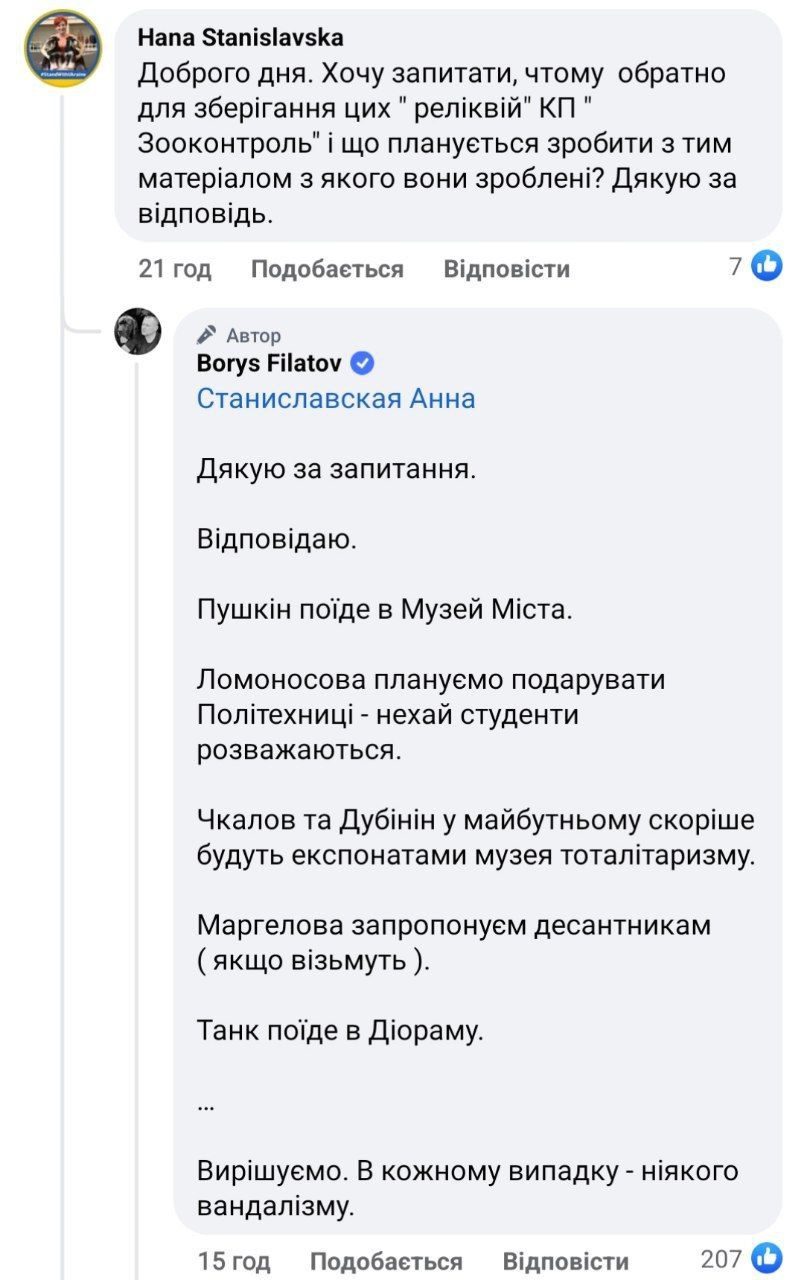Open Borys Filatov's avatar picture
804x1280 pixels.
coord(138,331)
